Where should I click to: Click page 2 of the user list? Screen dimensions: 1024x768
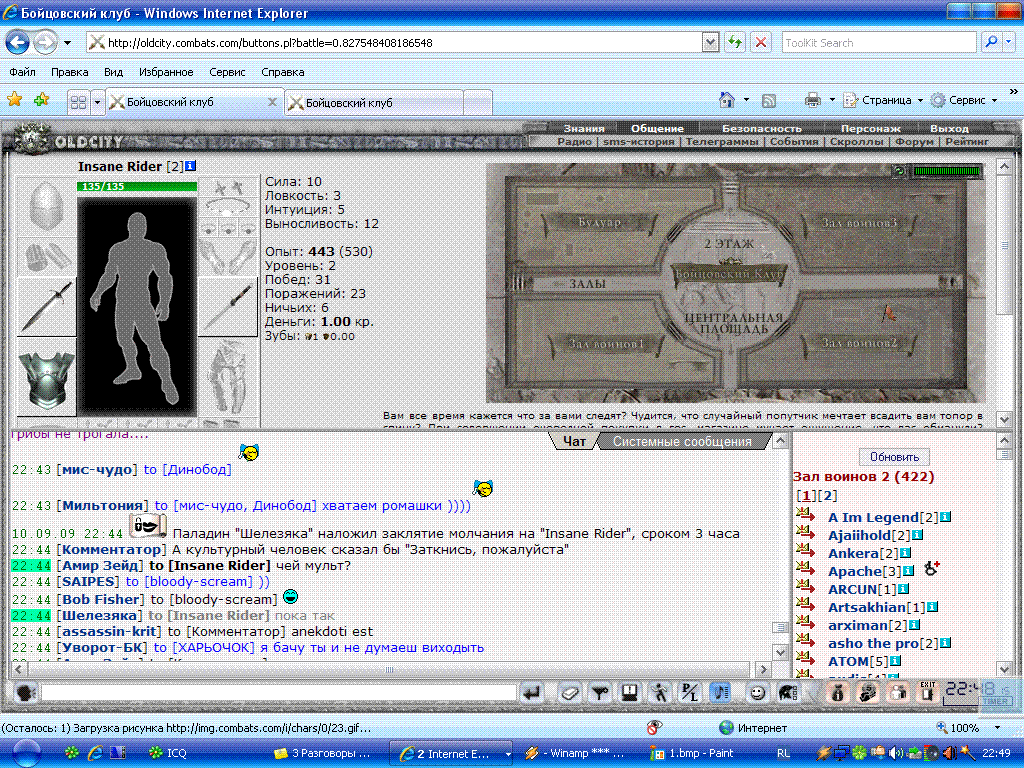pos(827,496)
